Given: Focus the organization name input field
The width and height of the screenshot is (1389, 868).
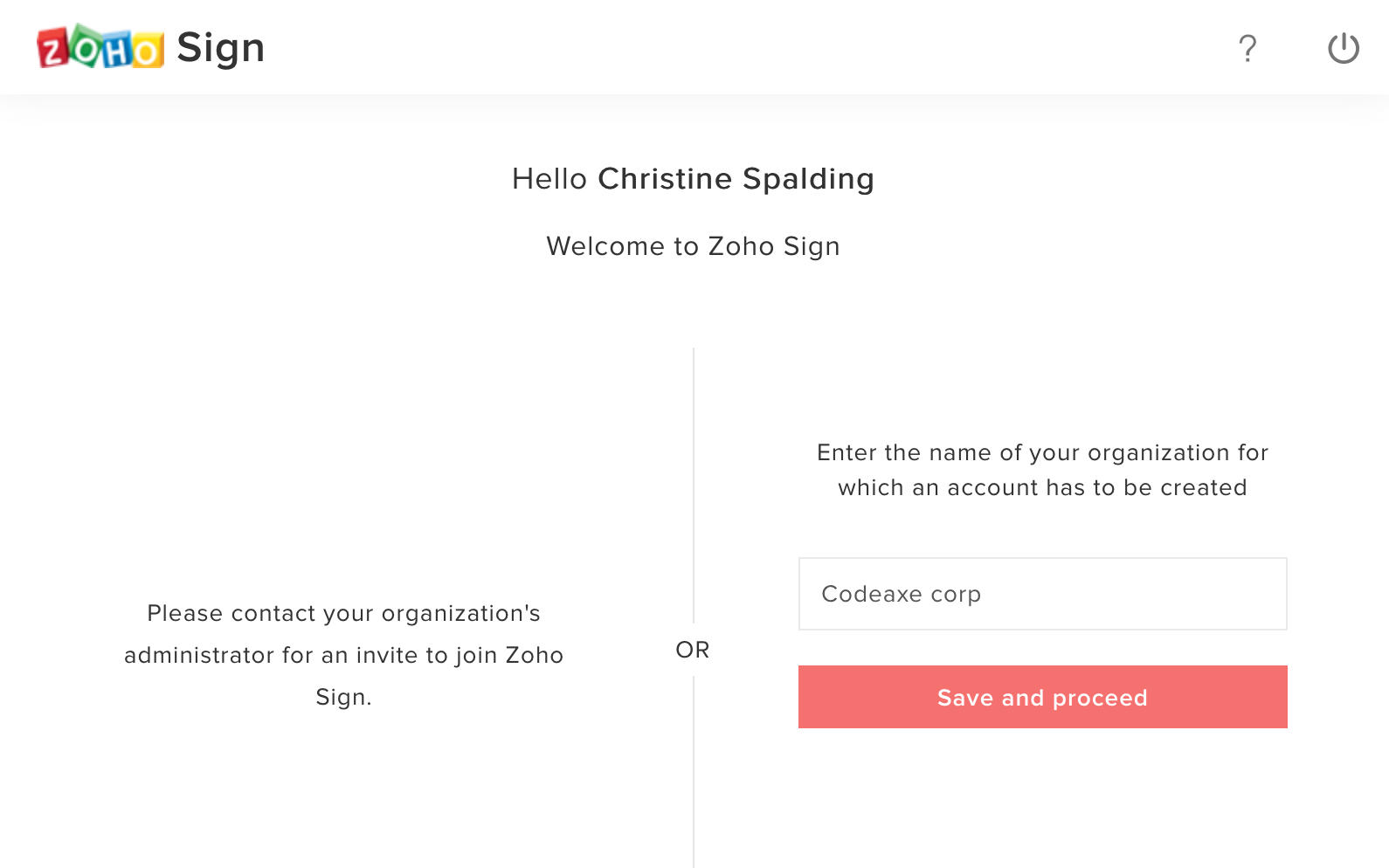Looking at the screenshot, I should [1042, 594].
